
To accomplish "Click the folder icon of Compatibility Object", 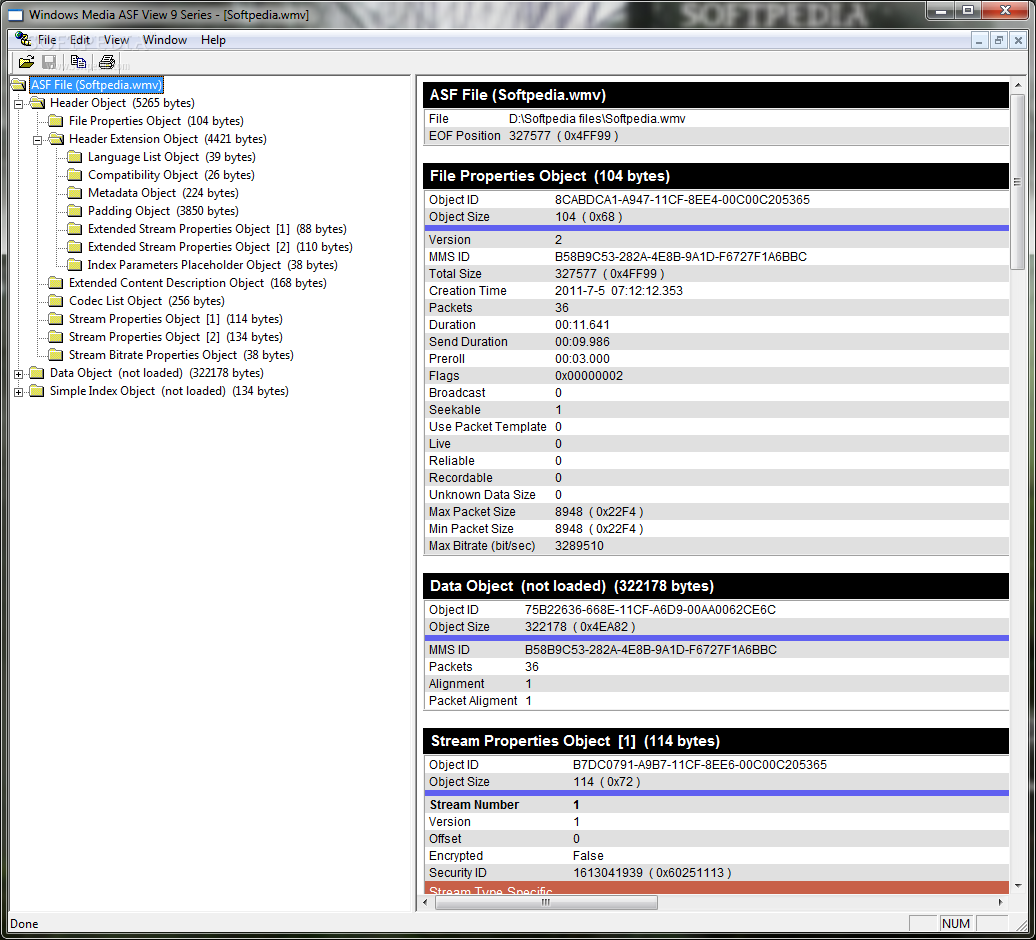I will [75, 175].
